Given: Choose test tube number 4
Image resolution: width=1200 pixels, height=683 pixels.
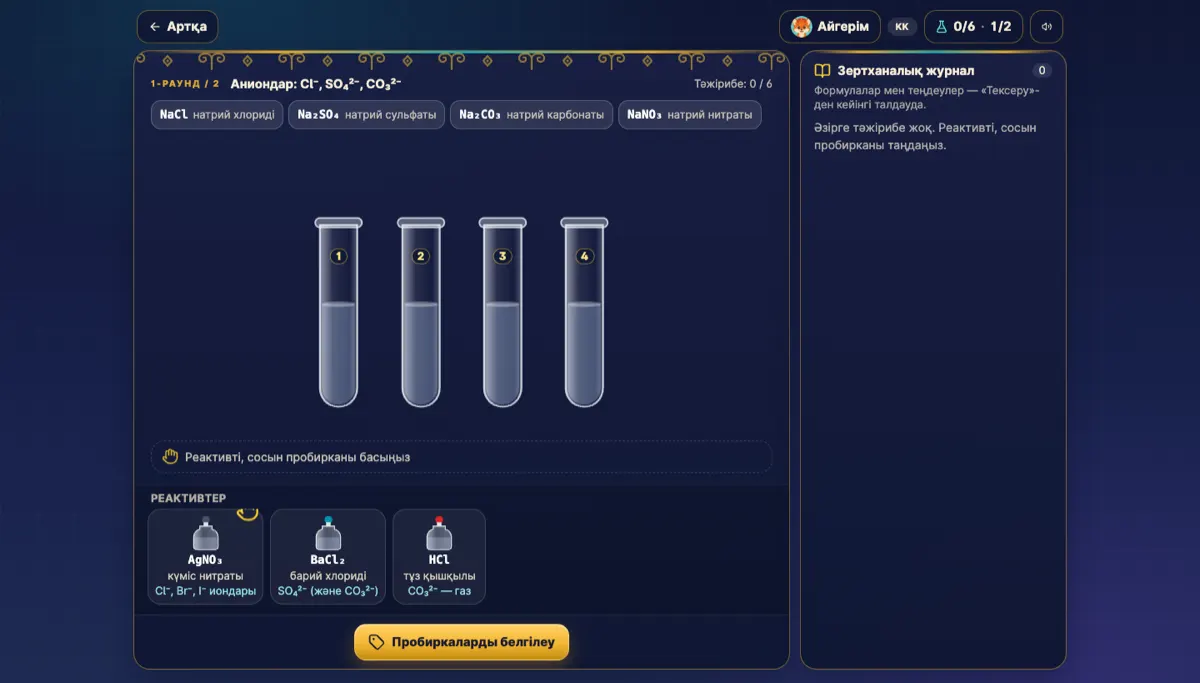Looking at the screenshot, I should click(x=585, y=312).
